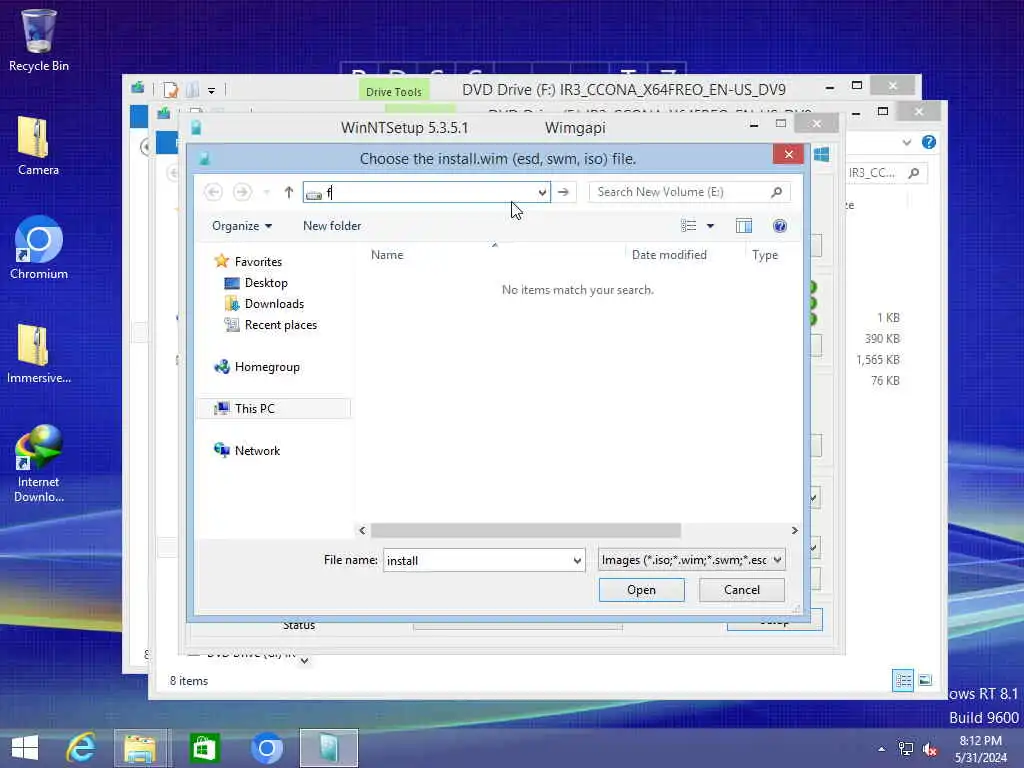Image resolution: width=1024 pixels, height=768 pixels.
Task: Sort by the Name column header
Action: click(387, 255)
